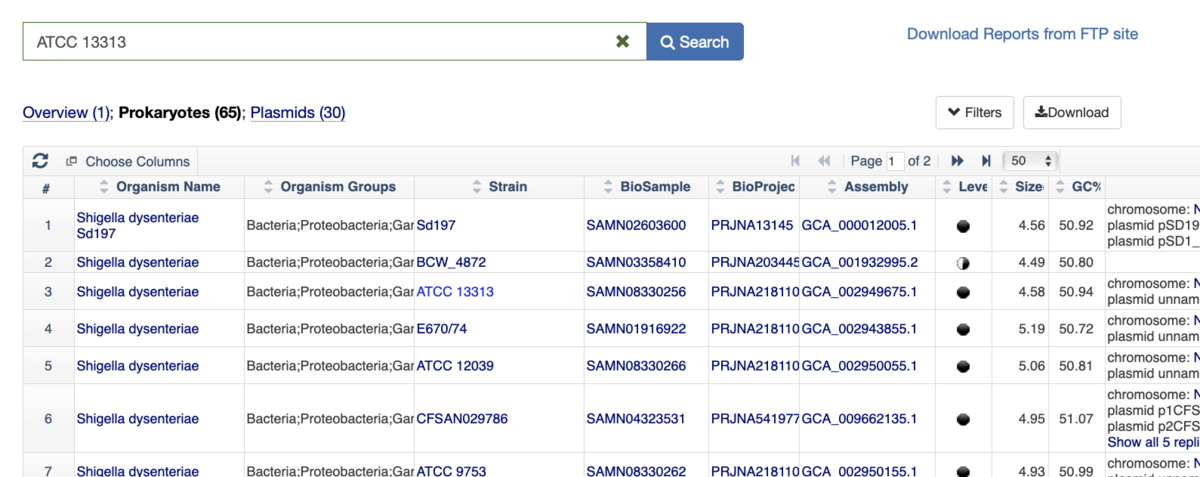Click the Search button
This screenshot has height=477, width=1200.
(695, 42)
